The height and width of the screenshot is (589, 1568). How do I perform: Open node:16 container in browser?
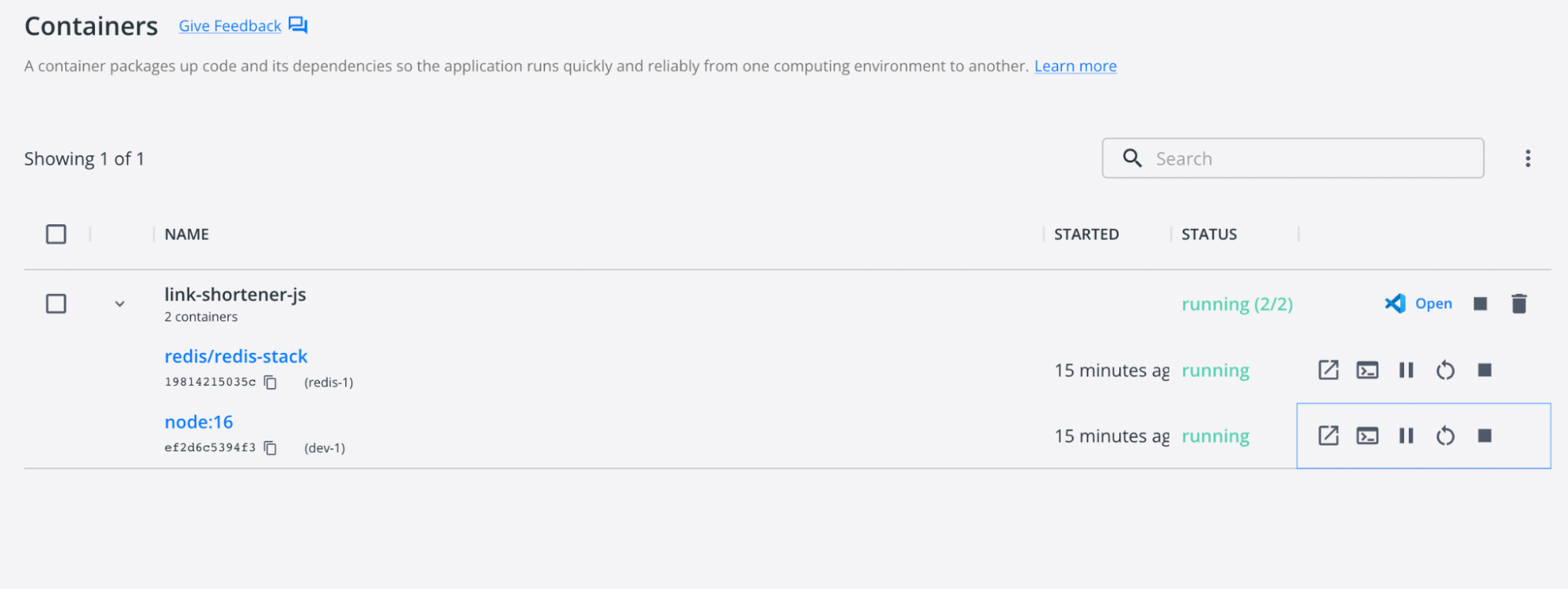(x=1328, y=436)
